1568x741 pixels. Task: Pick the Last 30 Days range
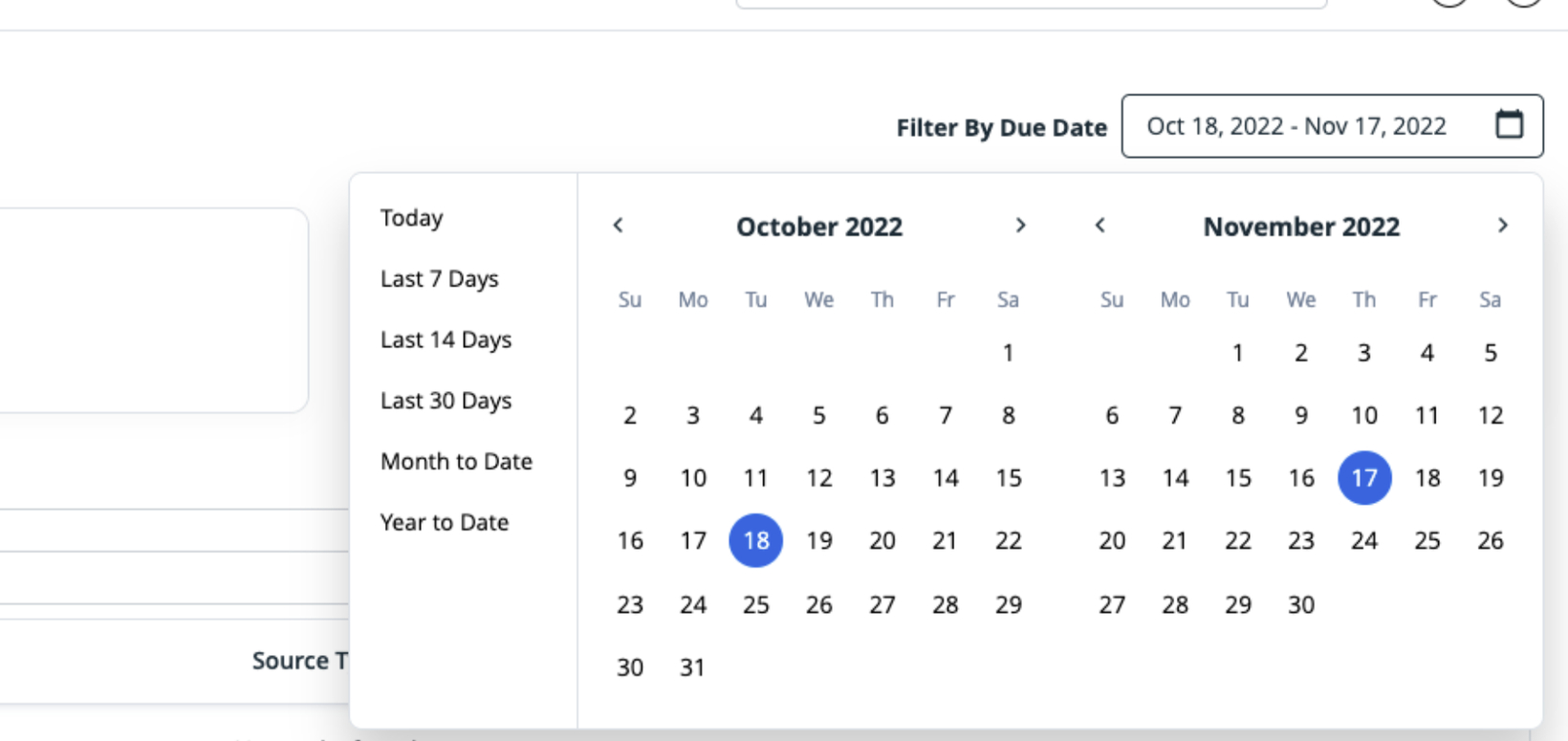click(446, 401)
